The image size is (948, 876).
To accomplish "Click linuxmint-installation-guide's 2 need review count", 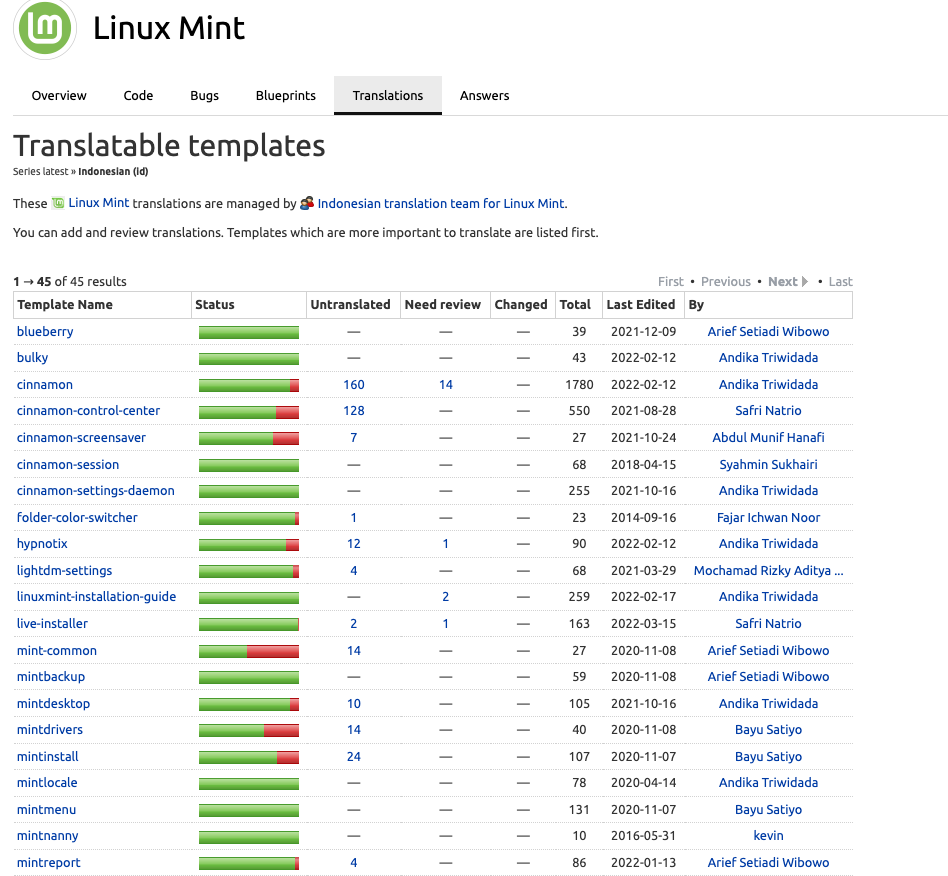I will click(446, 597).
